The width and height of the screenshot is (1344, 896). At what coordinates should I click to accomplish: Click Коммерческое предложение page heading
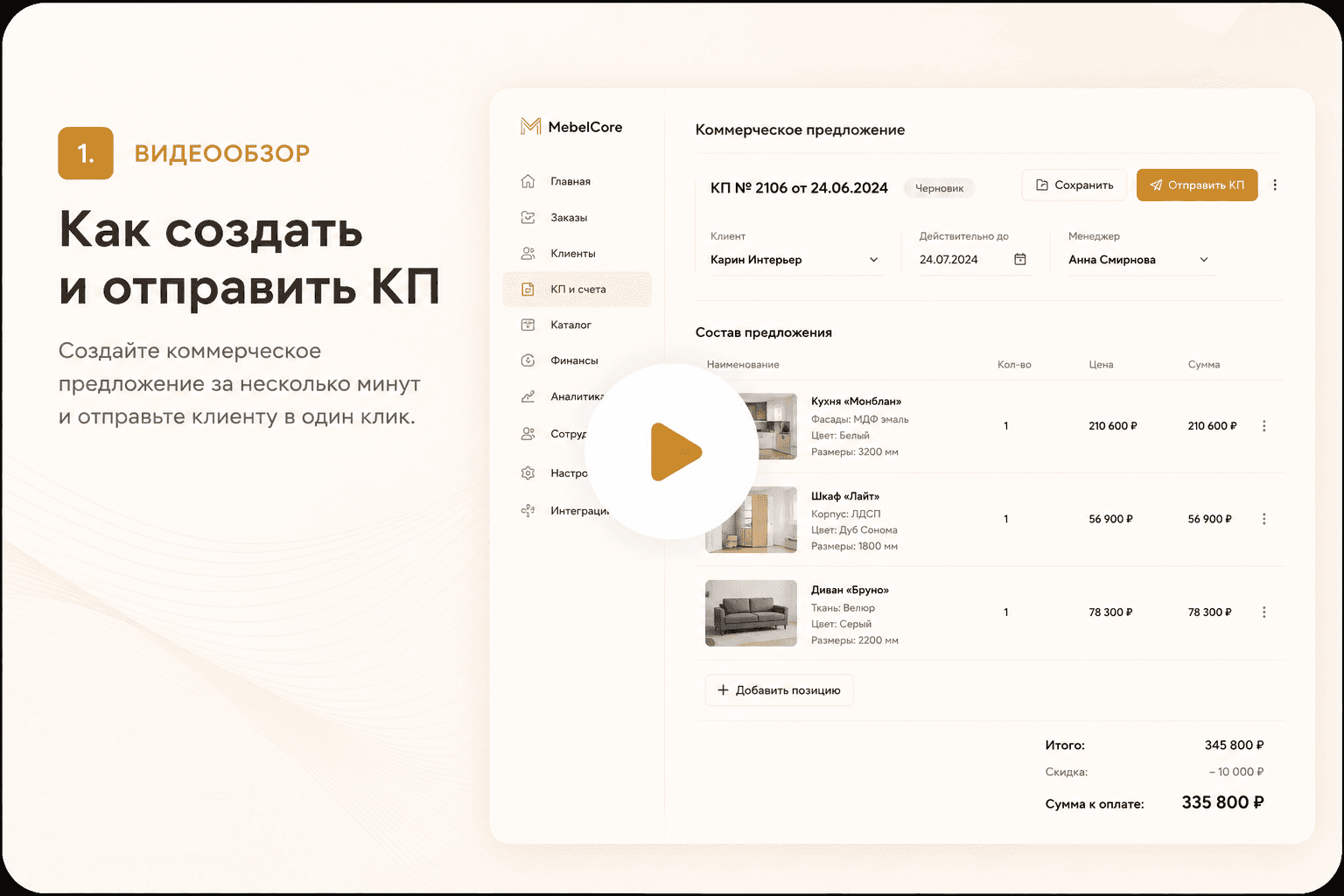(x=800, y=129)
